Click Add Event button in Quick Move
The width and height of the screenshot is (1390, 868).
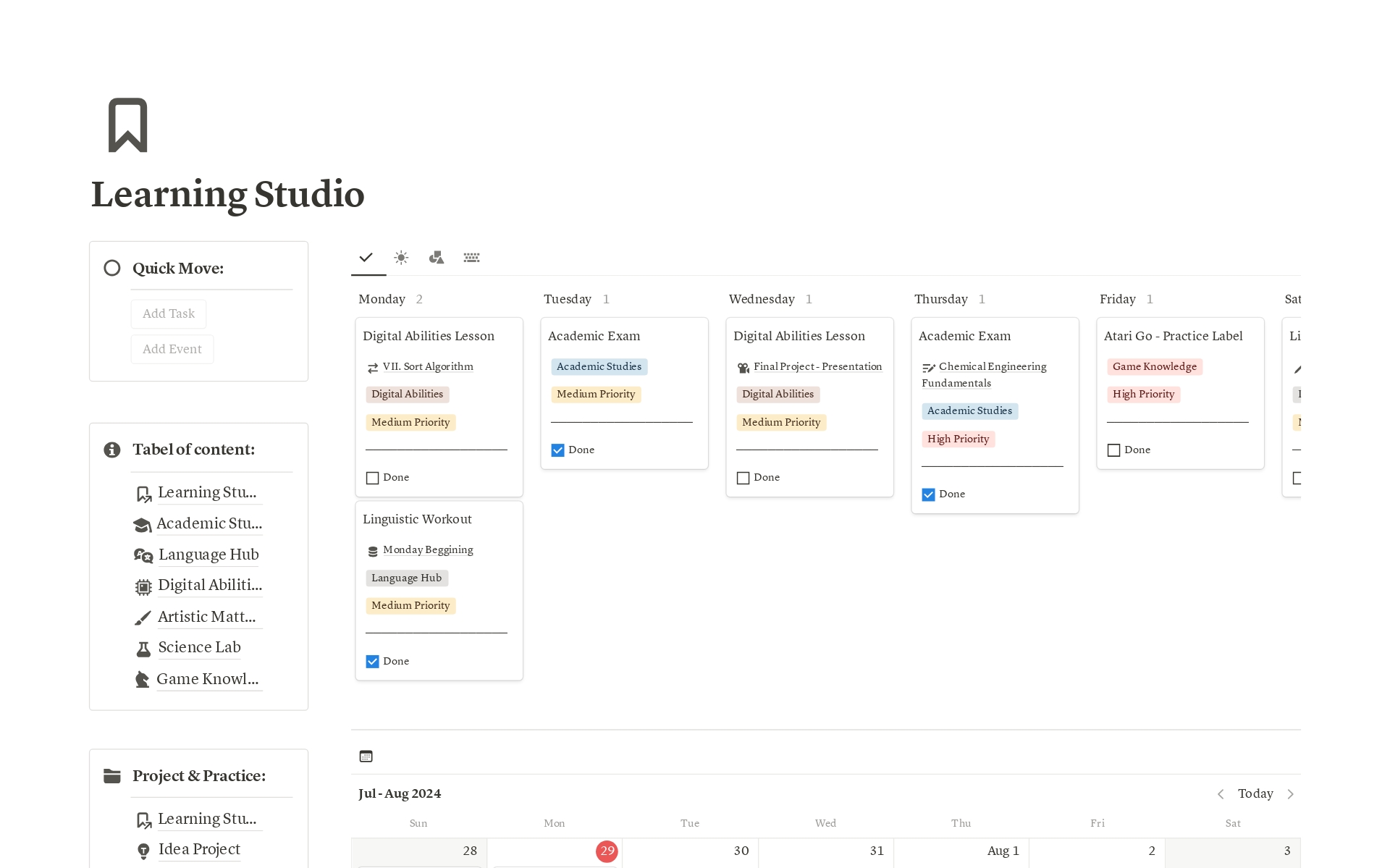coord(172,349)
